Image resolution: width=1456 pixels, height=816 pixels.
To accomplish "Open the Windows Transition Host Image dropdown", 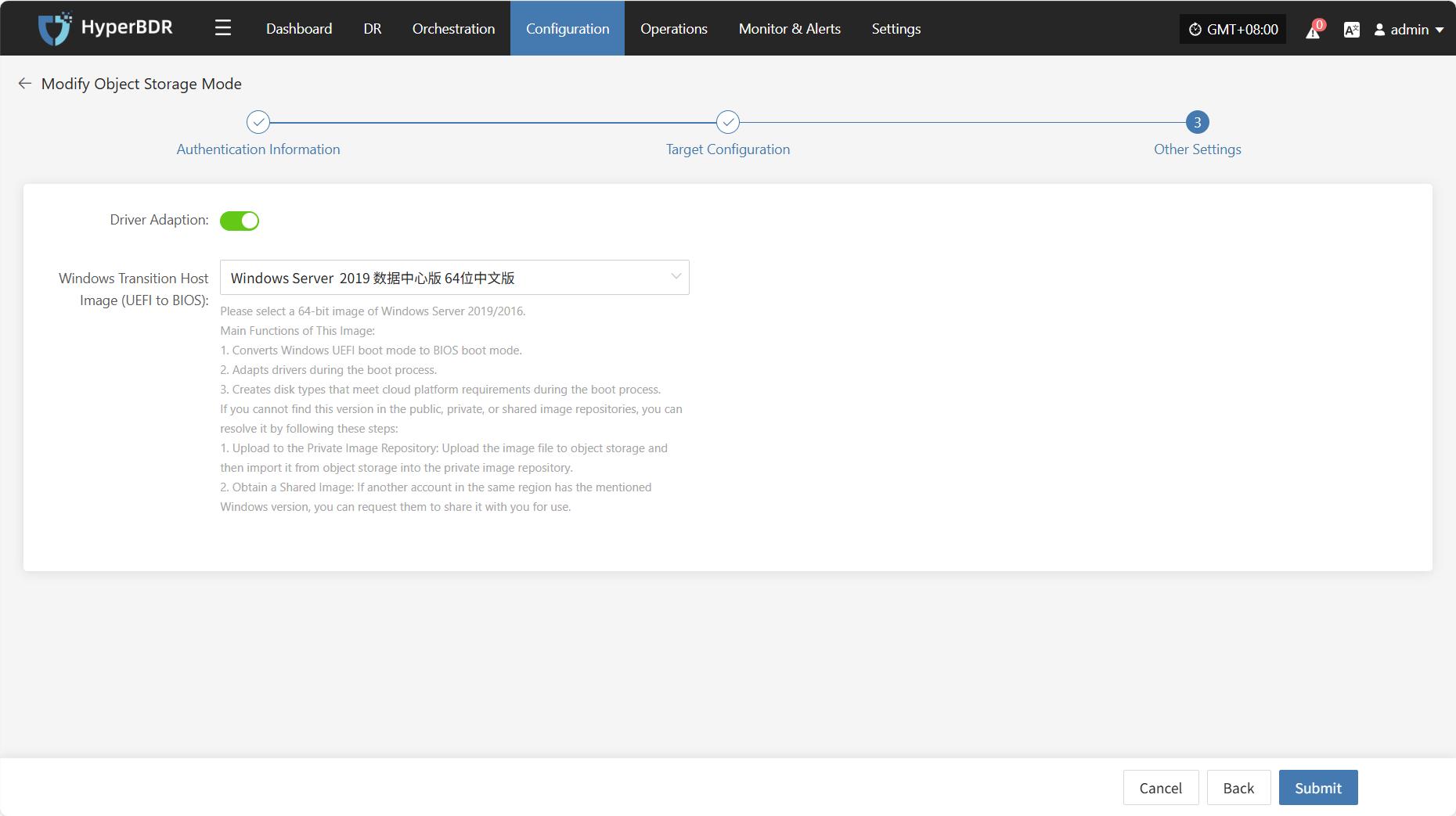I will point(455,278).
